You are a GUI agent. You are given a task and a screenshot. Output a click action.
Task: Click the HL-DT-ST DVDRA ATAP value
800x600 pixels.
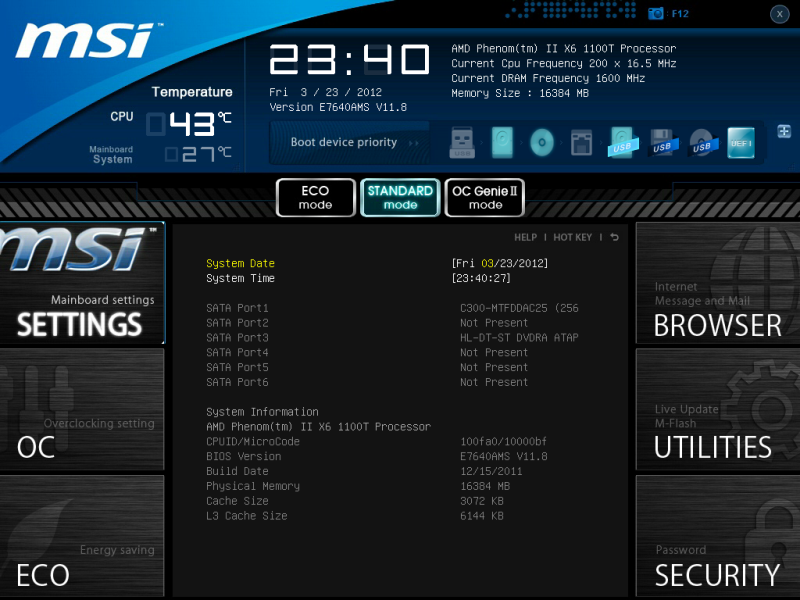(x=519, y=338)
